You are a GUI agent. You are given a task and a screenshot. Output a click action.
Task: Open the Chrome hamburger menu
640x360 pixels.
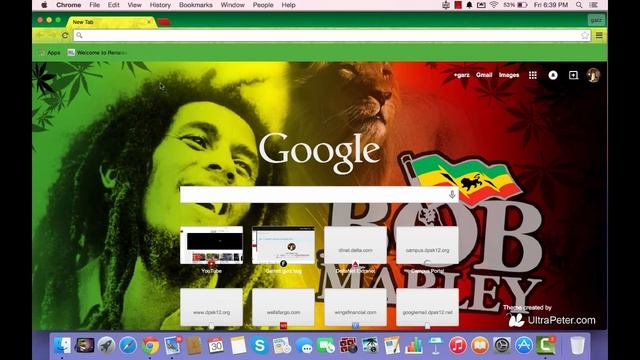599,36
